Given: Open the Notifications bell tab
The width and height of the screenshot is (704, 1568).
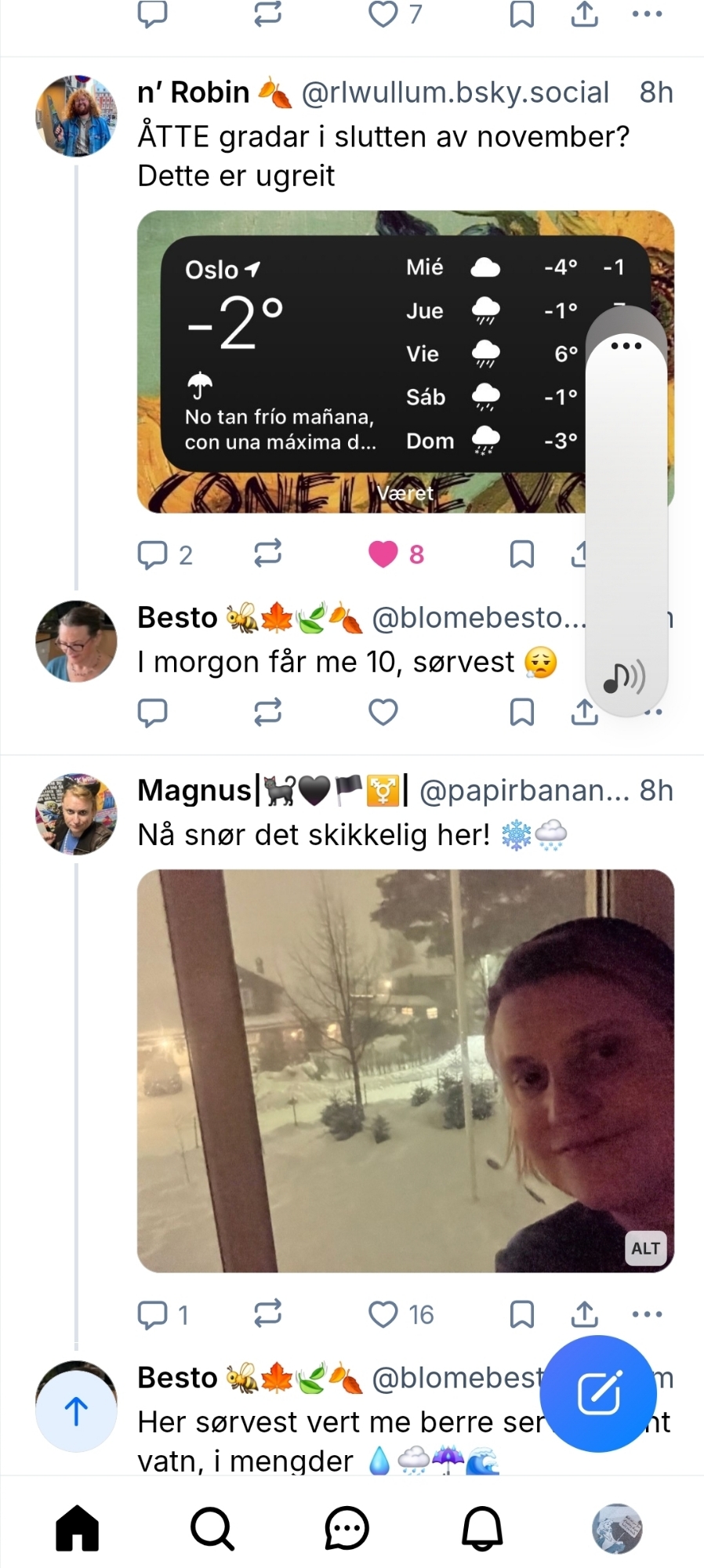Looking at the screenshot, I should [x=481, y=1528].
